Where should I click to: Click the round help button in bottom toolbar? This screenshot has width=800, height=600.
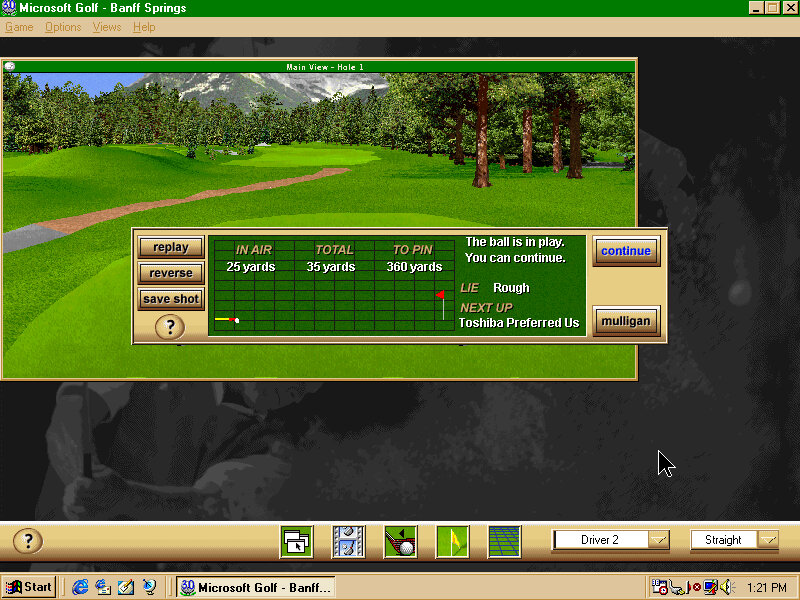[28, 541]
